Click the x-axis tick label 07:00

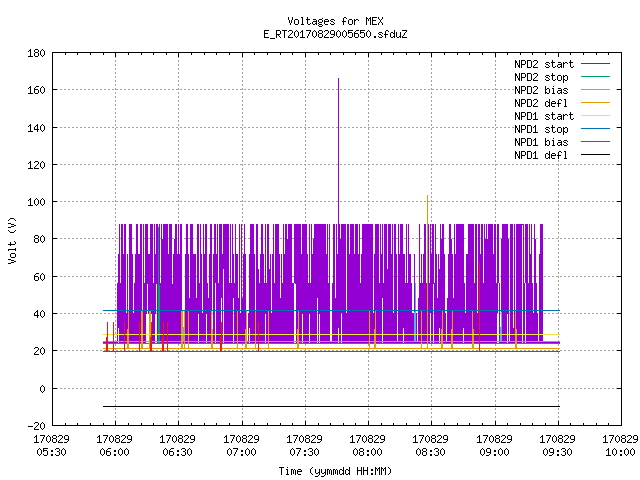[x=241, y=452]
